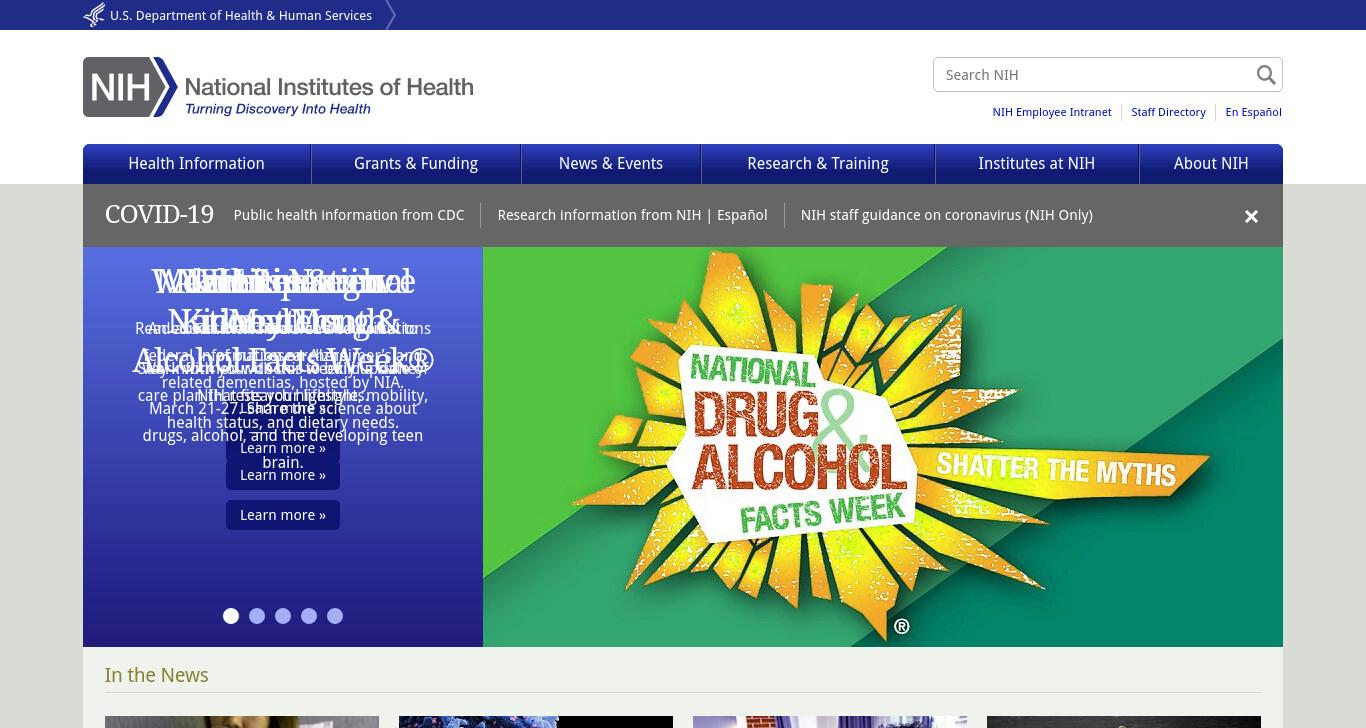Open the NIH logo homepage link
The image size is (1366, 728).
(278, 87)
